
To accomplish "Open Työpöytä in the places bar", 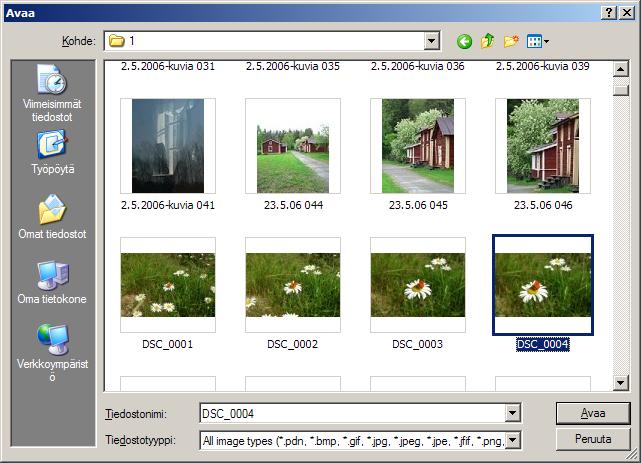I will click(52, 152).
